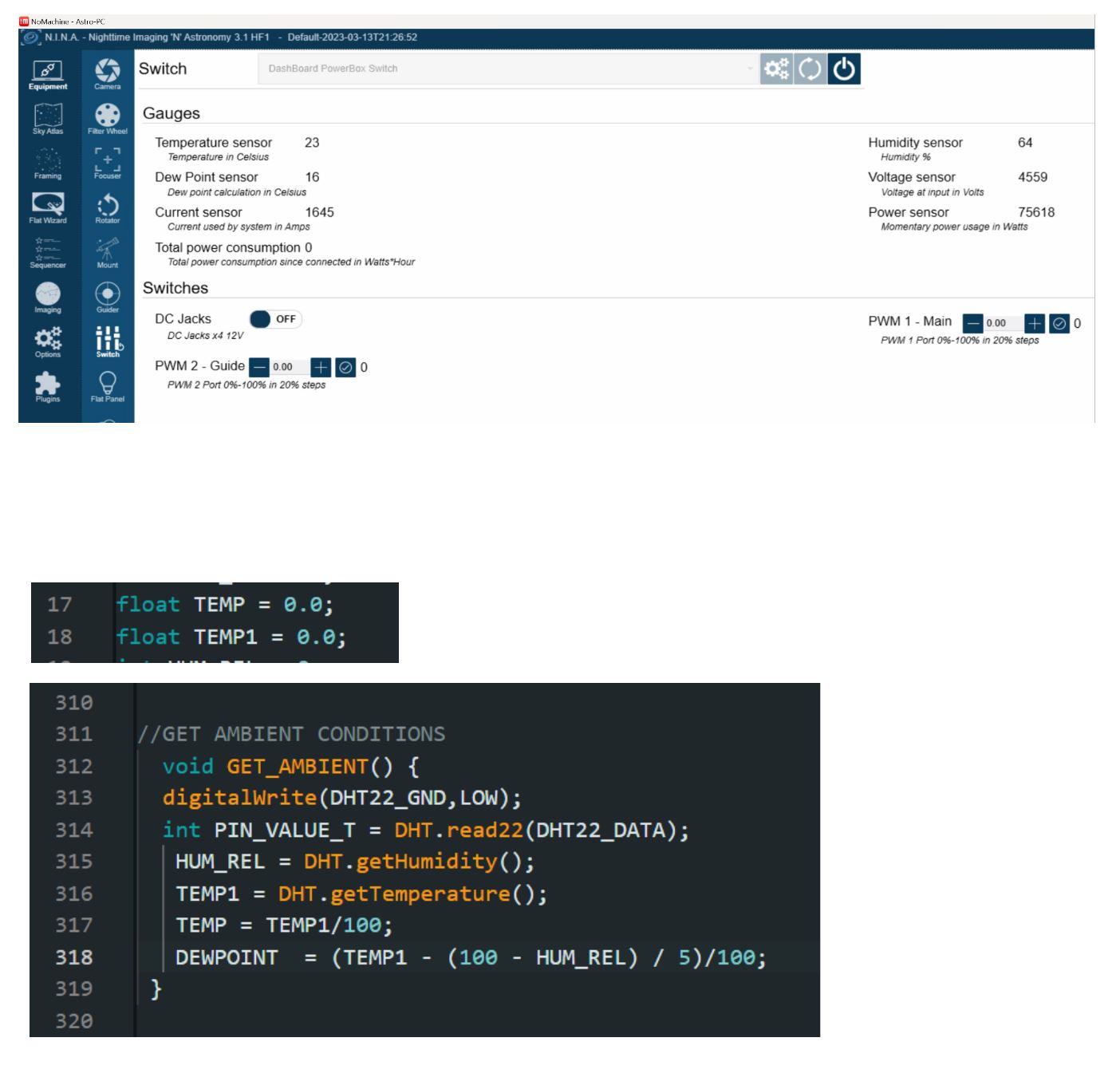The height and width of the screenshot is (1089, 1120).
Task: Select the Camera equipment tab
Action: coord(108,75)
